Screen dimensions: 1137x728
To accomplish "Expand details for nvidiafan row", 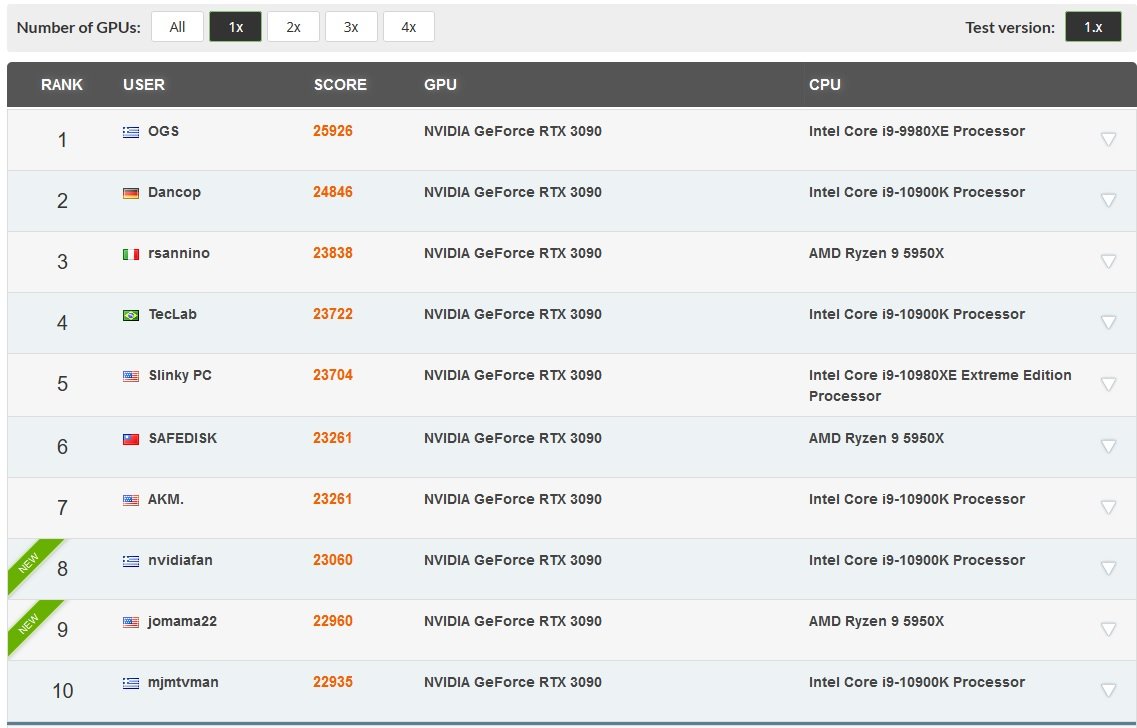I will [x=1108, y=568].
